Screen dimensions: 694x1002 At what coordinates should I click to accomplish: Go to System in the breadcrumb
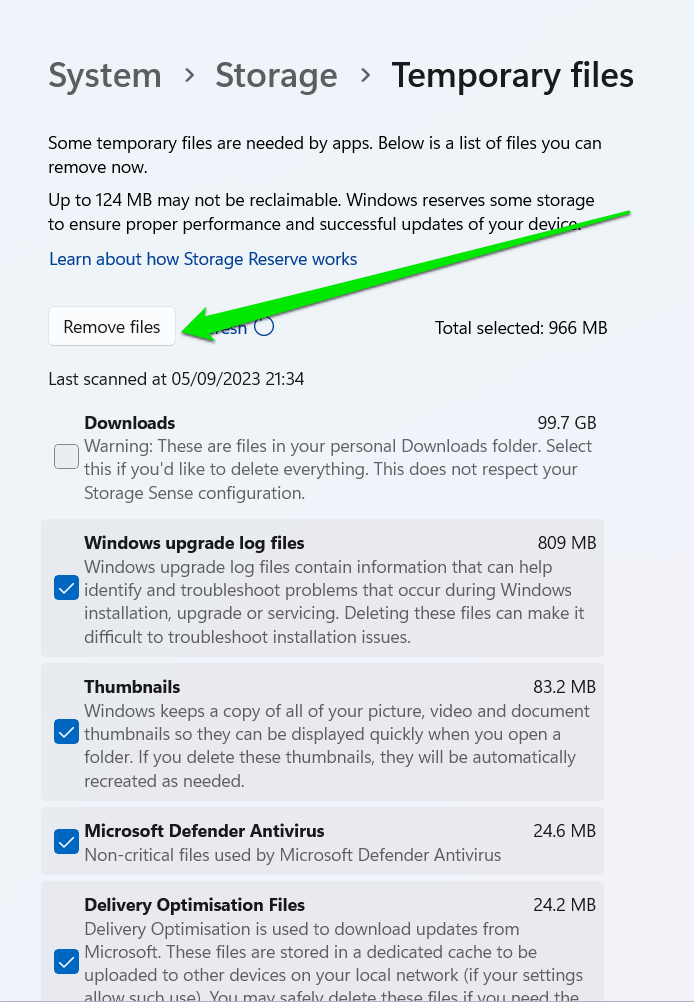tap(105, 75)
